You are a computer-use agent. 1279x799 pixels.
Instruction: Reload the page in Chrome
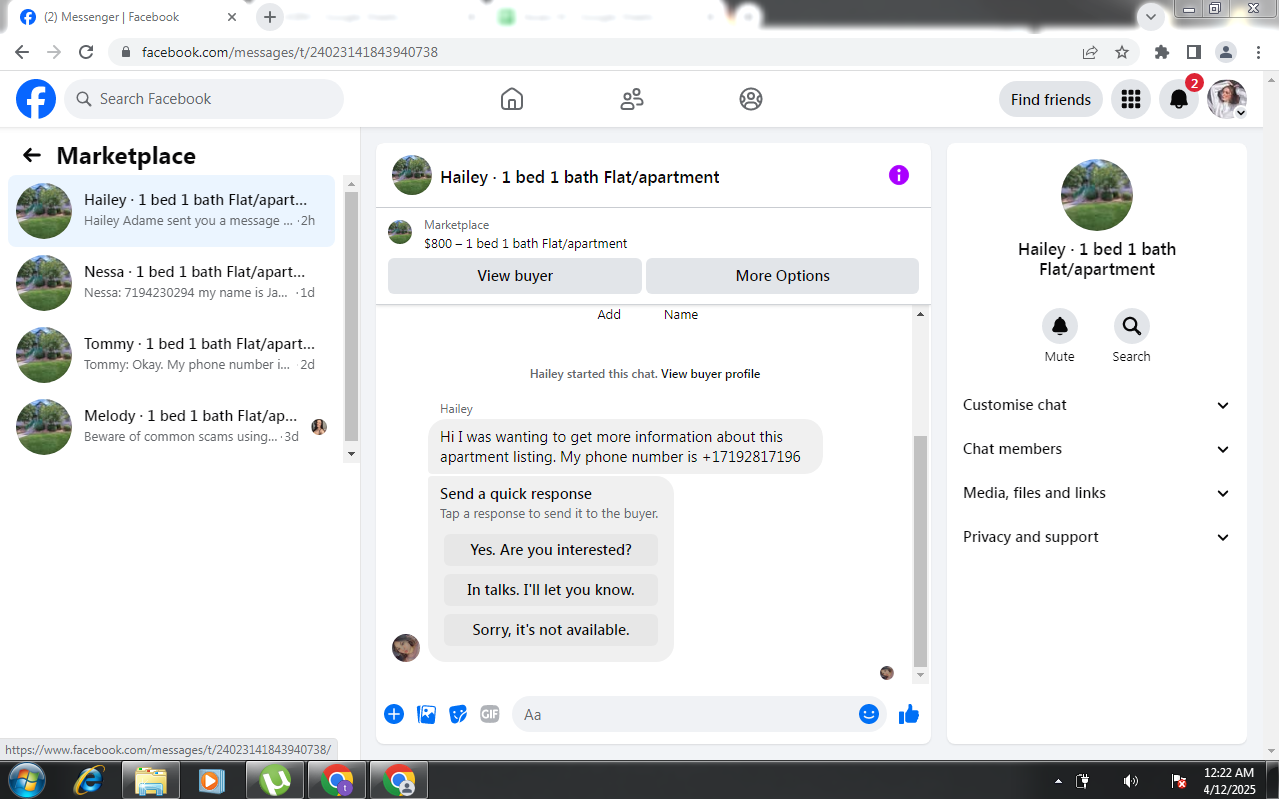[x=86, y=52]
